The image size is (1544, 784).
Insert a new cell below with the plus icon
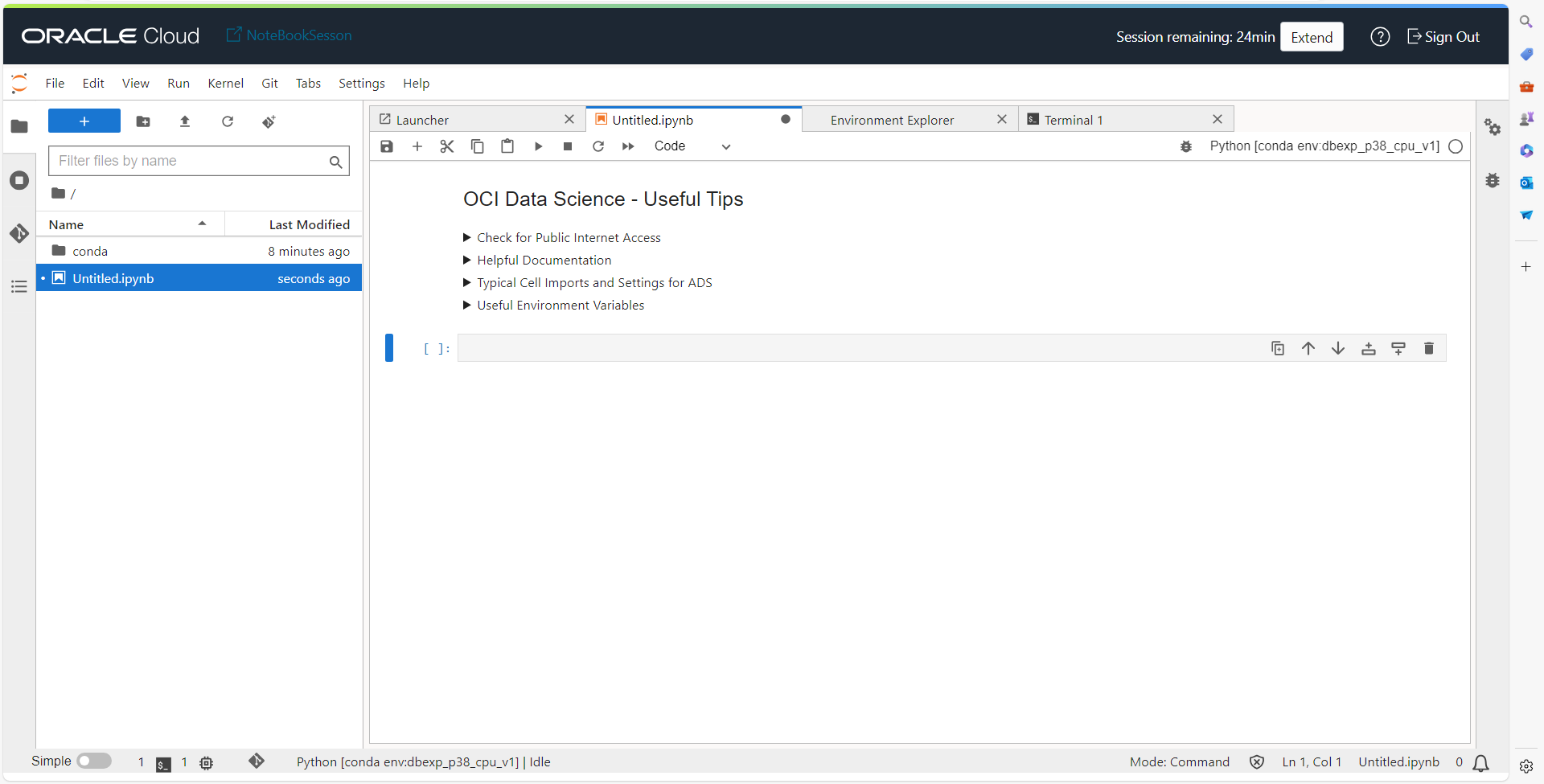417,146
